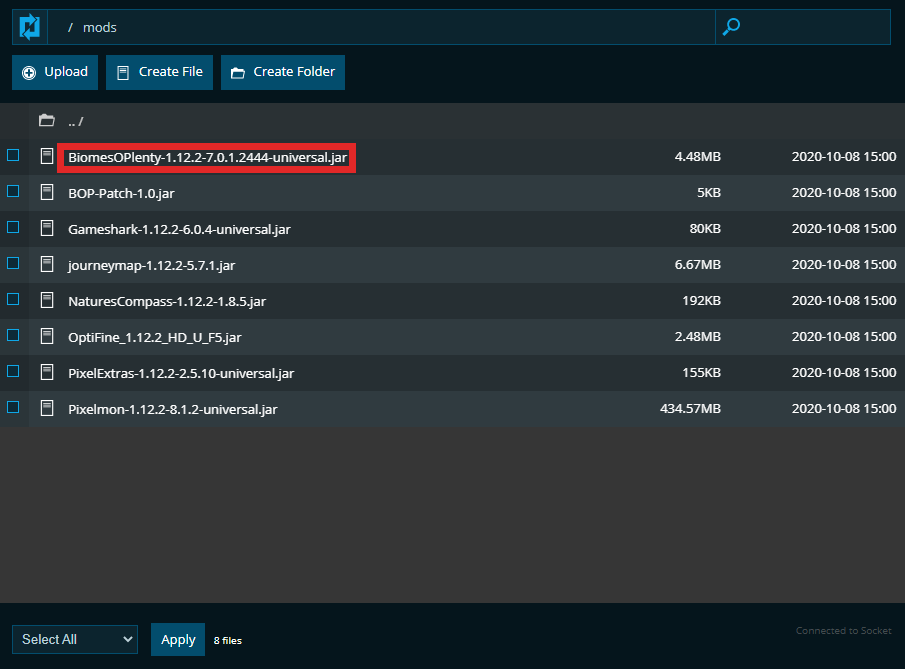This screenshot has width=905, height=669.
Task: Click Connected to Socket status text
Action: tap(843, 631)
